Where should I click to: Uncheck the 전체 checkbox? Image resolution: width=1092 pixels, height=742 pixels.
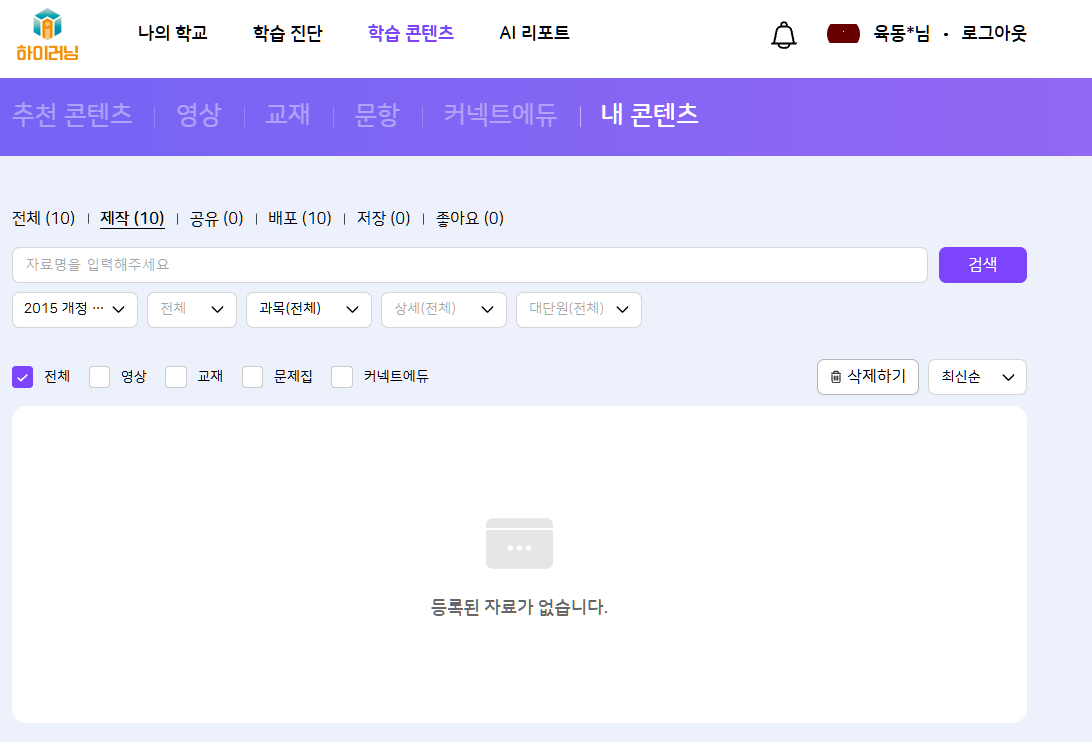[23, 377]
